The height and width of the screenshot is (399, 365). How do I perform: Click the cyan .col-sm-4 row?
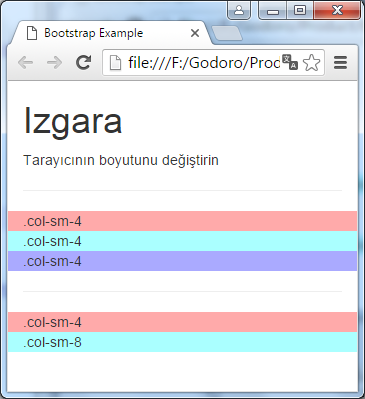coord(183,241)
